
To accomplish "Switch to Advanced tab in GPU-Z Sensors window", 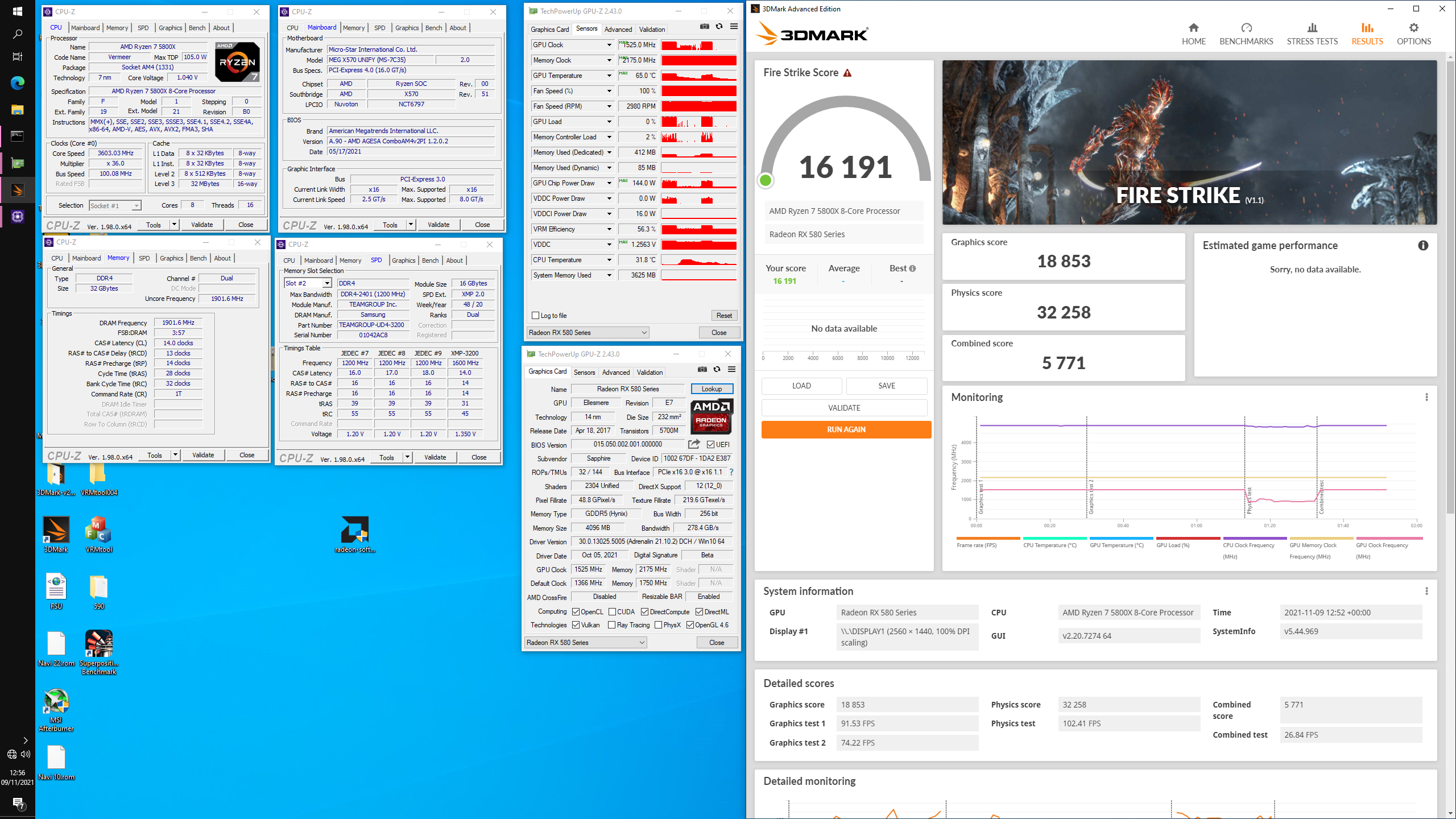I will pos(618,30).
